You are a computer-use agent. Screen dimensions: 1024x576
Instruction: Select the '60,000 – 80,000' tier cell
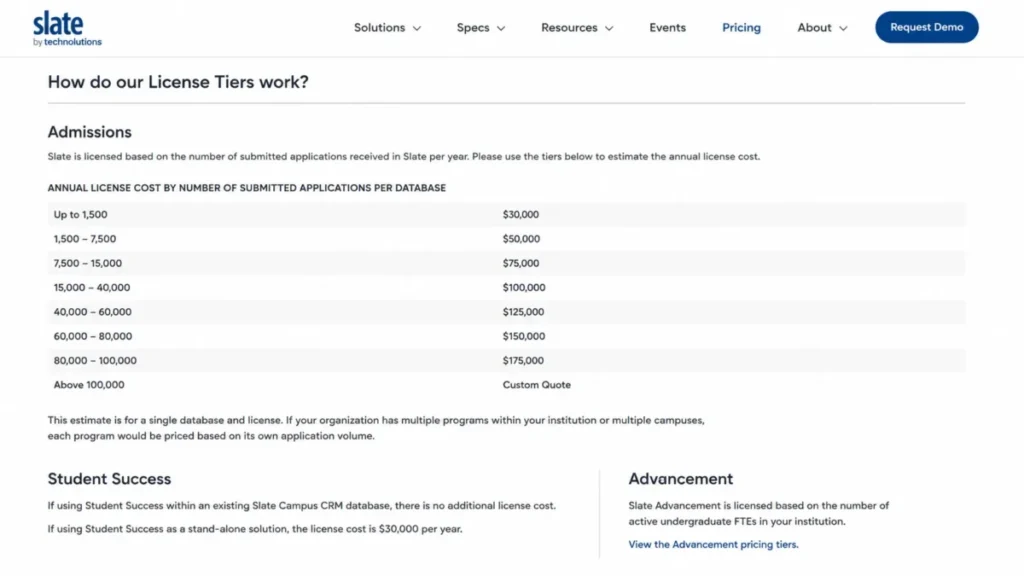(x=93, y=336)
